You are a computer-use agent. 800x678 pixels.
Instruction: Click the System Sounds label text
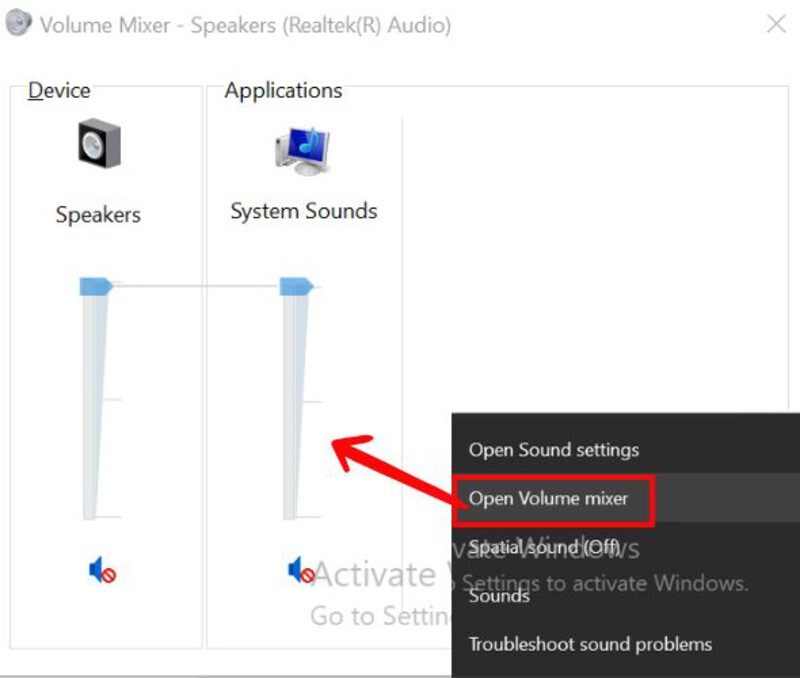point(303,211)
